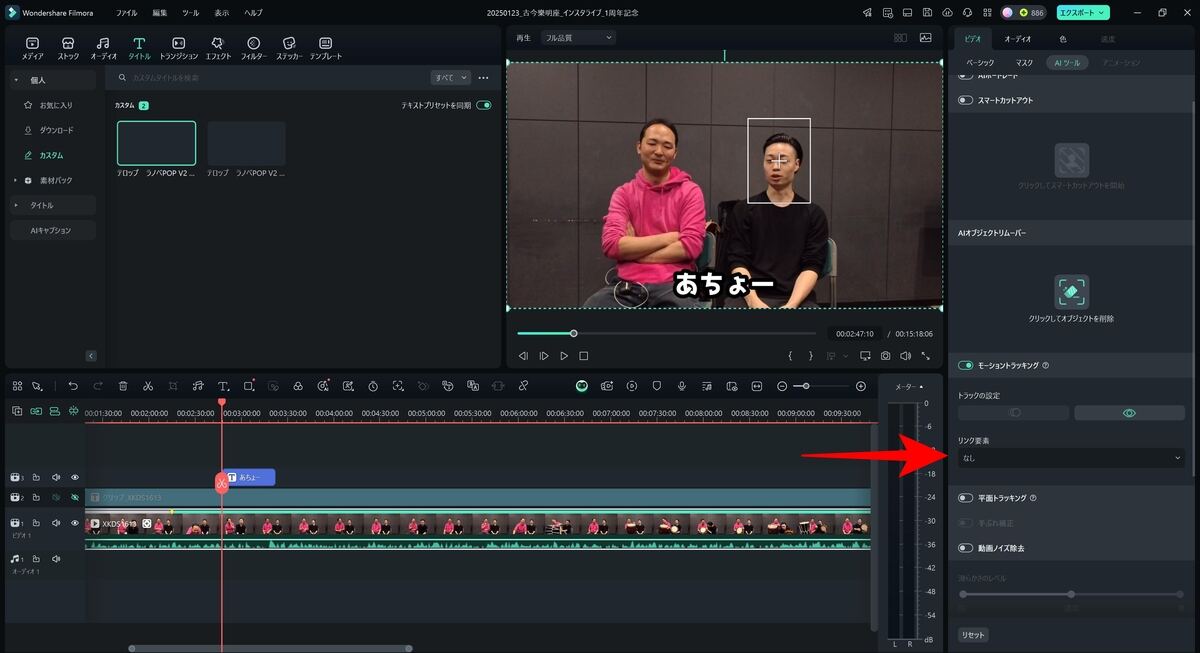Open the すべて filter dropdown

point(451,77)
